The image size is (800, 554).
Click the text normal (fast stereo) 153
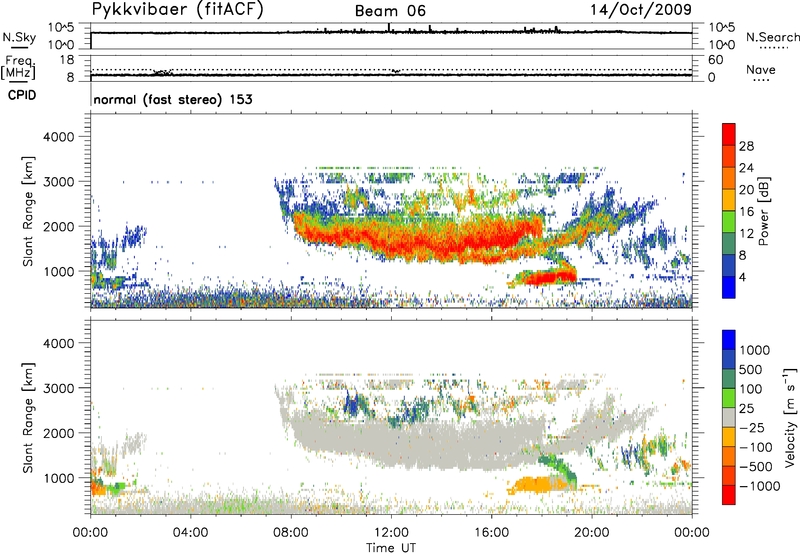(x=173, y=99)
